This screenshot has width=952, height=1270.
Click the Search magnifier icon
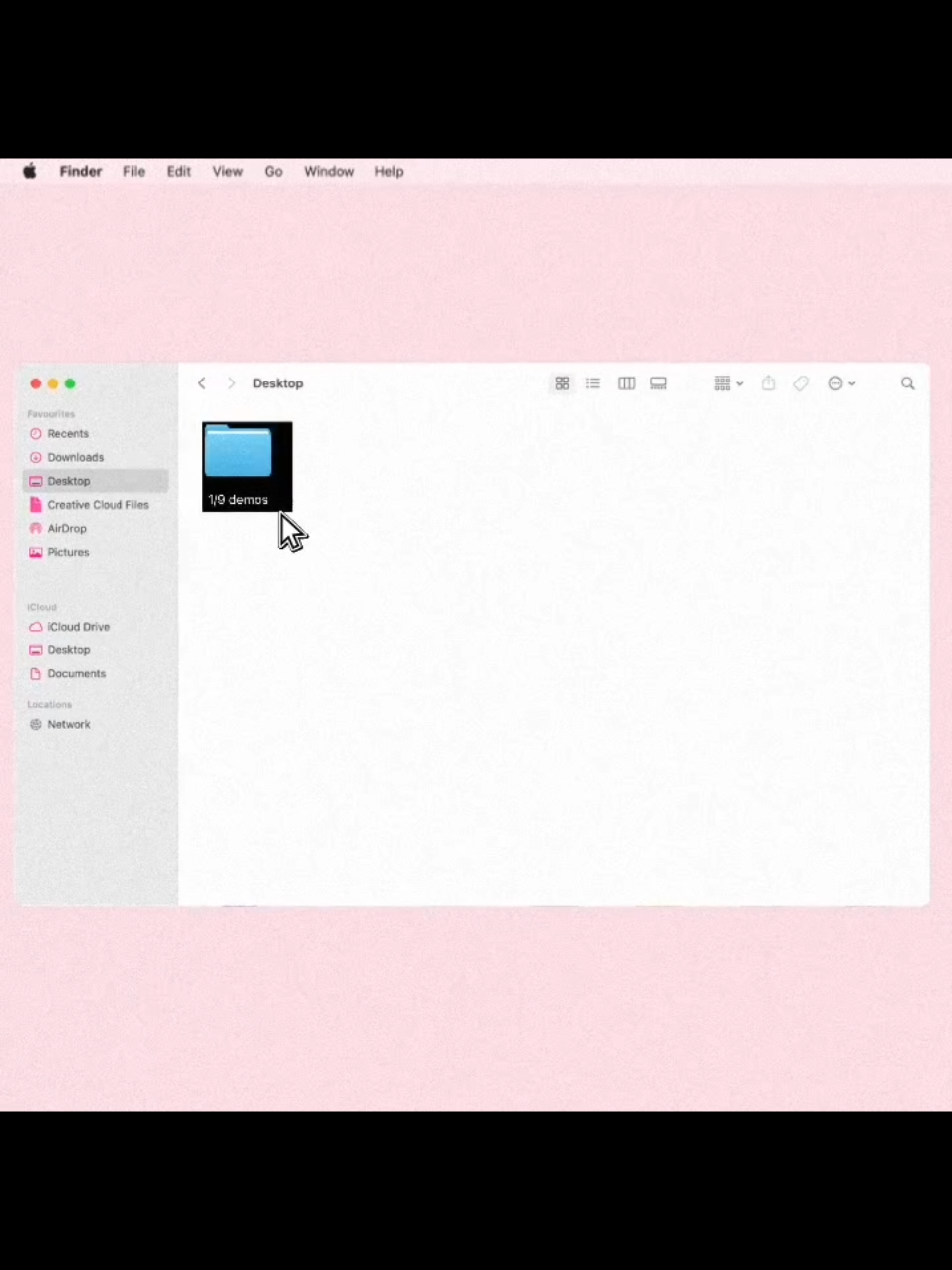907,383
